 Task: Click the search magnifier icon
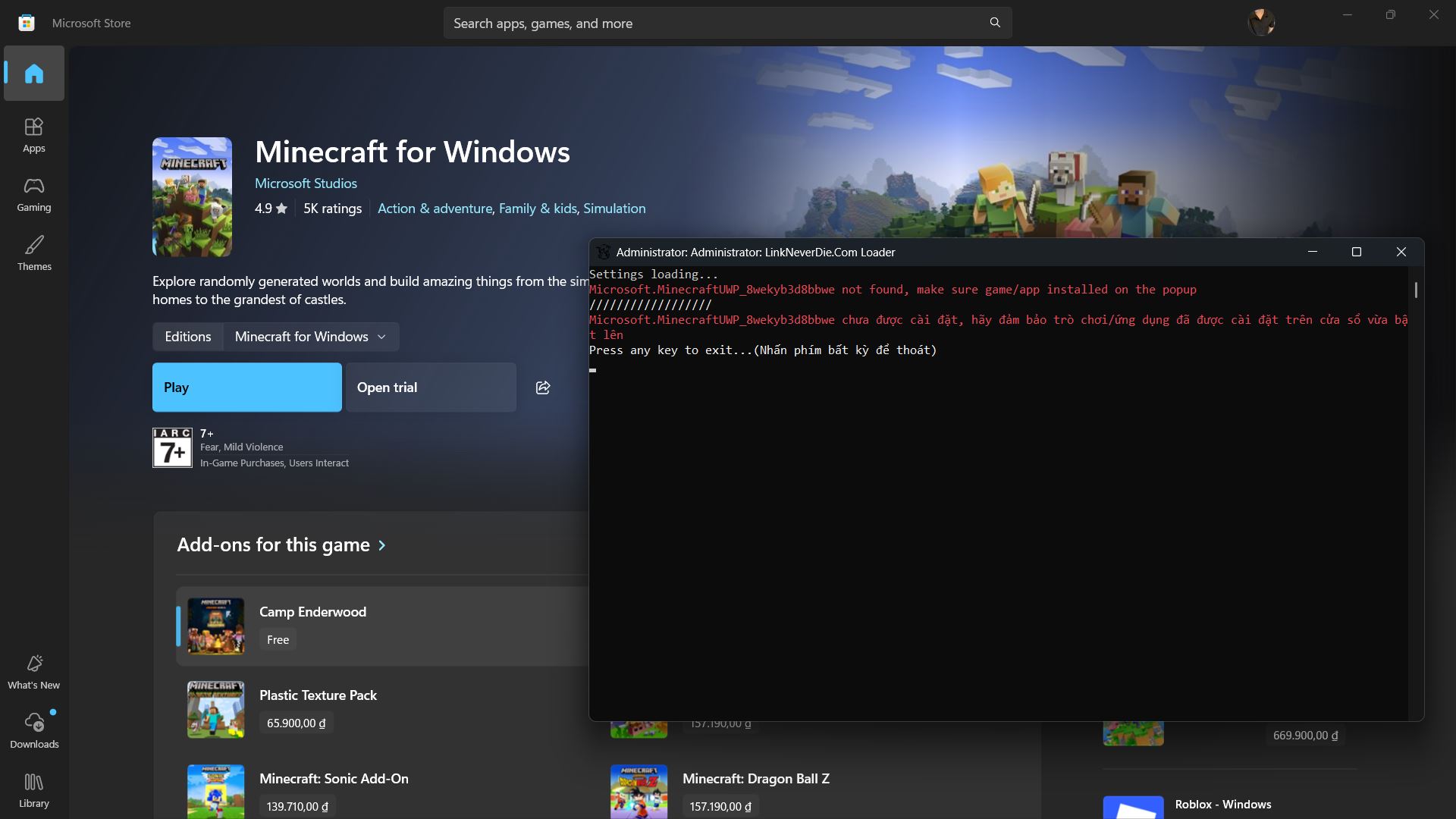click(x=995, y=23)
